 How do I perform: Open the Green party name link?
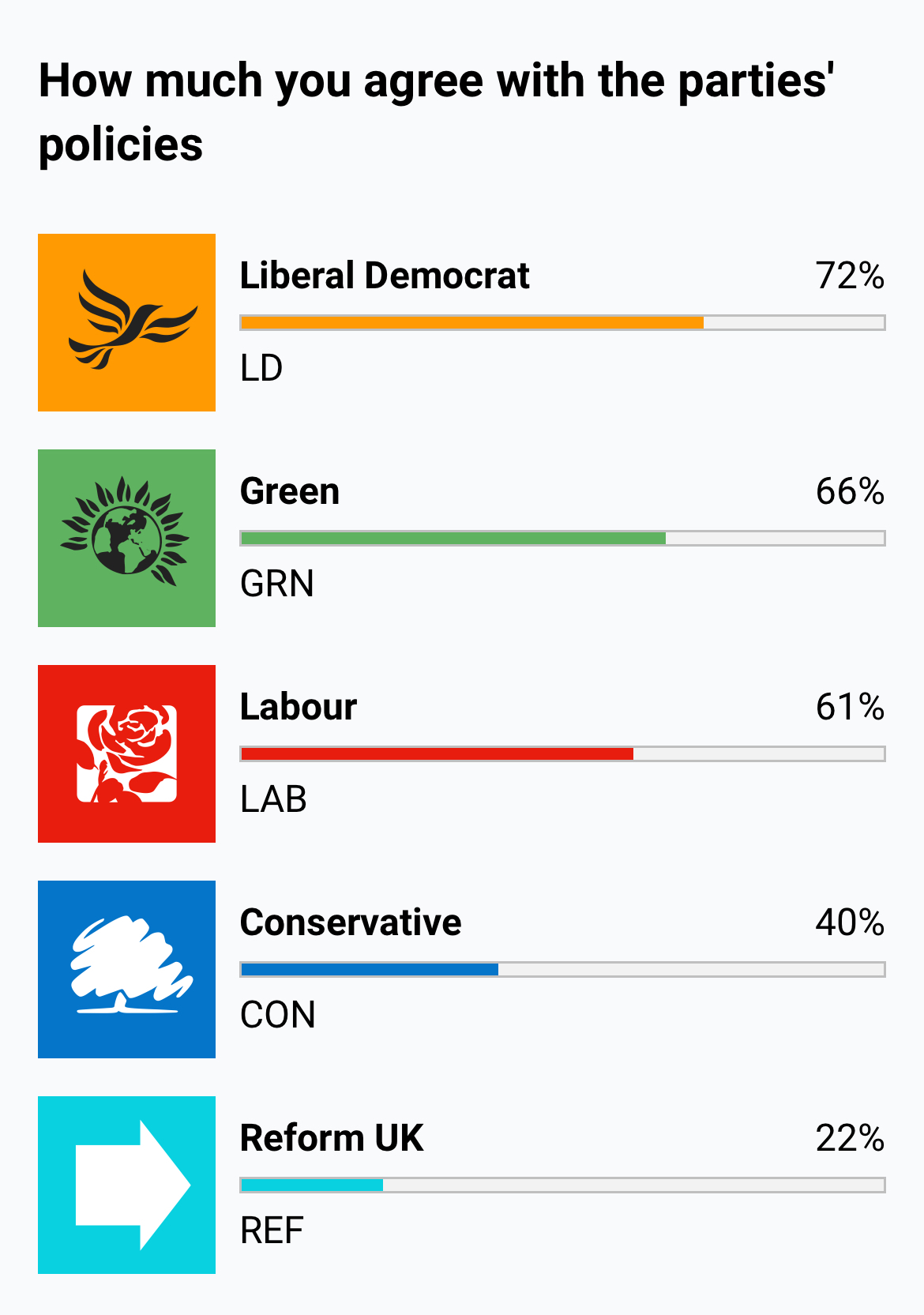point(290,491)
